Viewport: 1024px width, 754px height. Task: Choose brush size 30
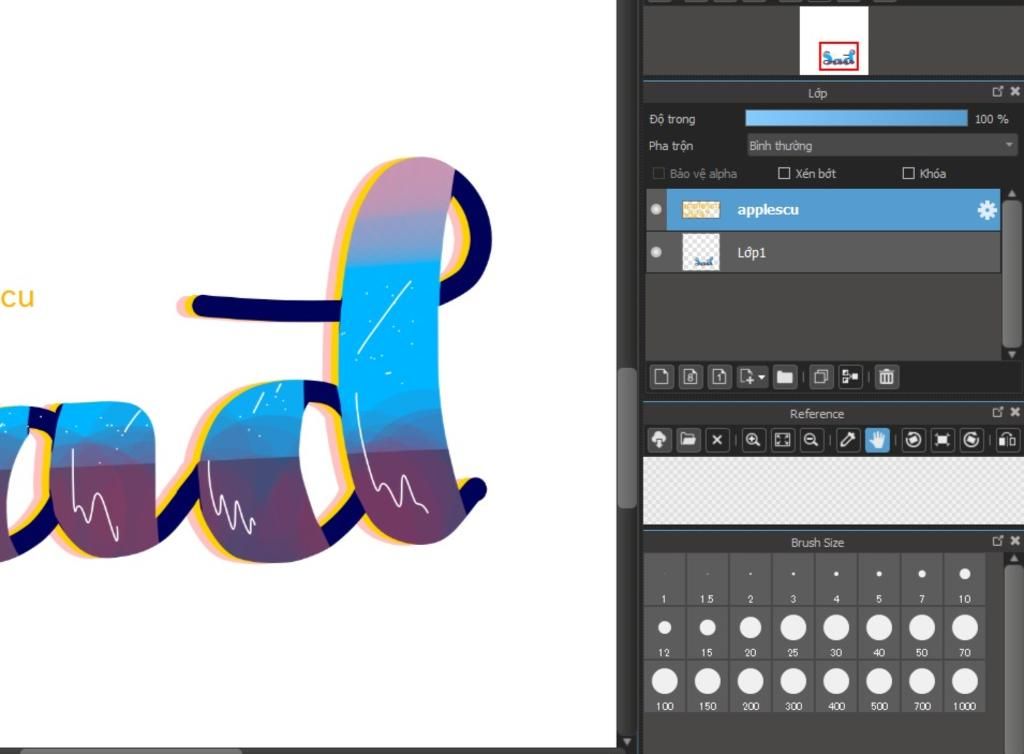[836, 633]
